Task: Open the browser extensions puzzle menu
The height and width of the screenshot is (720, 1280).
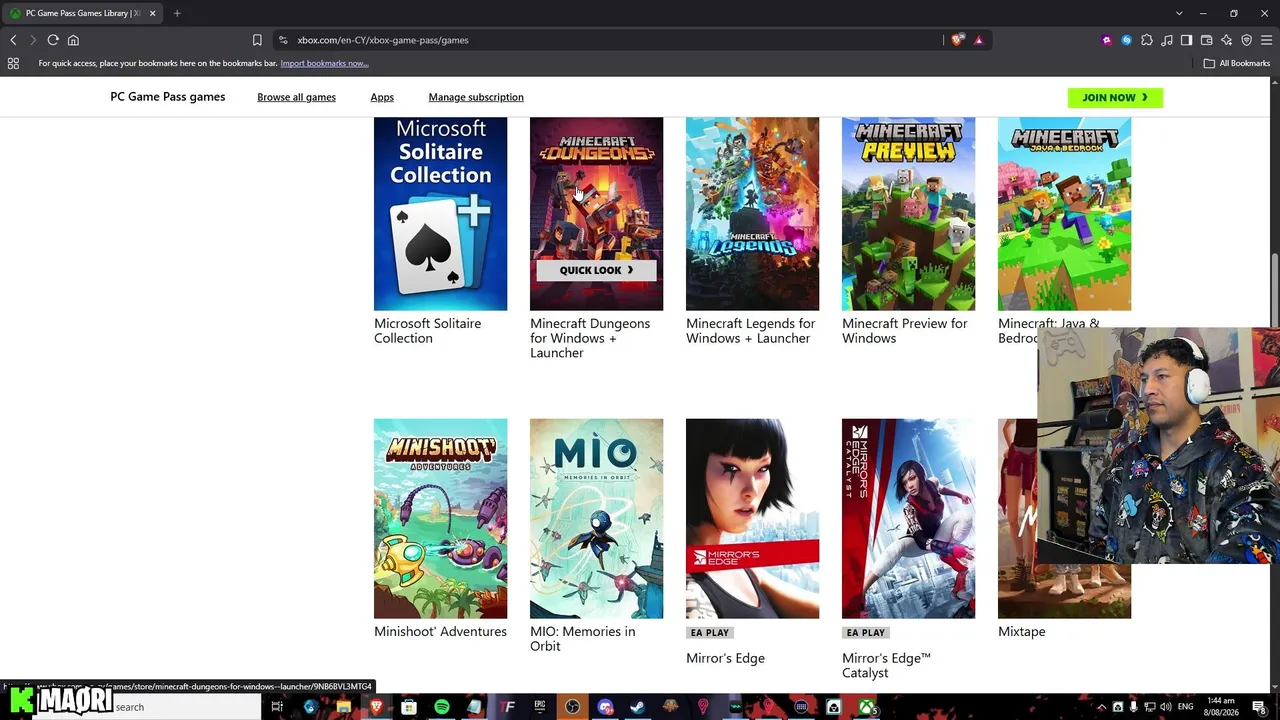Action: pyautogui.click(x=1146, y=40)
